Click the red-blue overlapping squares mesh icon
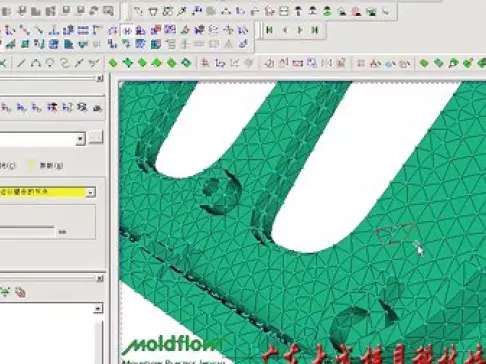Screen dimensions: 486x364 tap(155, 30)
